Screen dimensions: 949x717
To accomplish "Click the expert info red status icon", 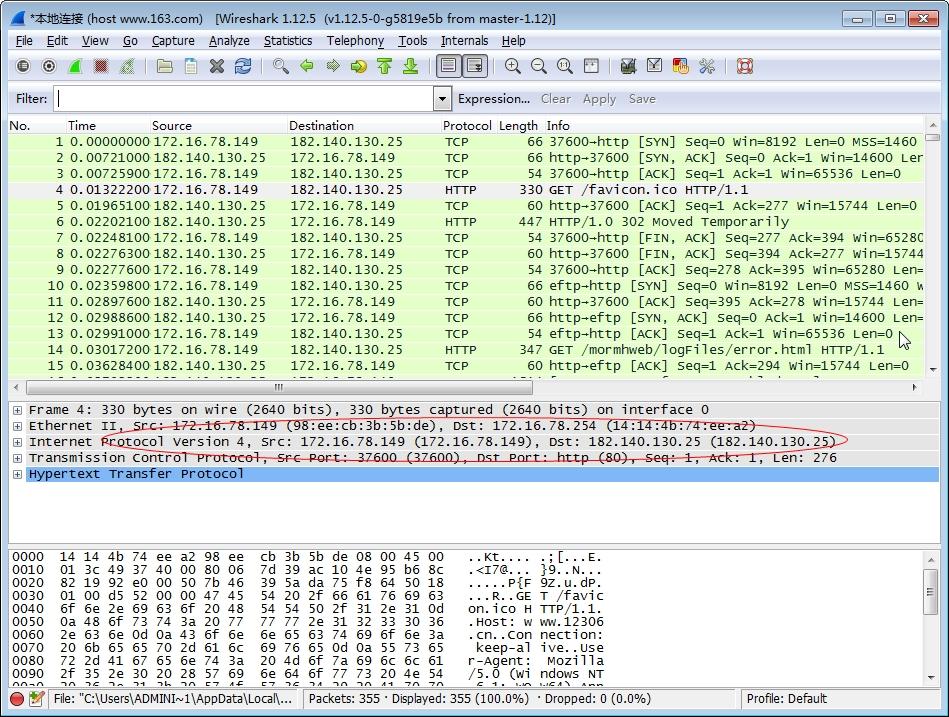I will (x=17, y=699).
